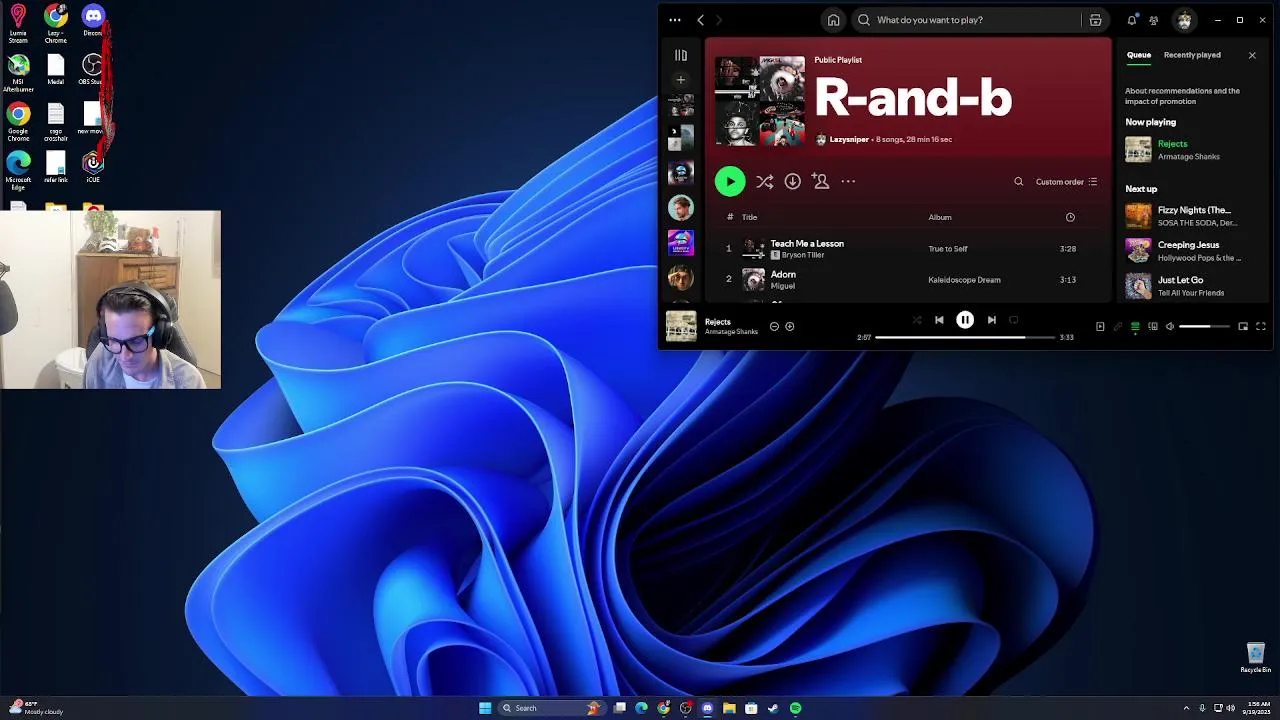Mute the Spotify volume
The image size is (1280, 720).
1170,326
